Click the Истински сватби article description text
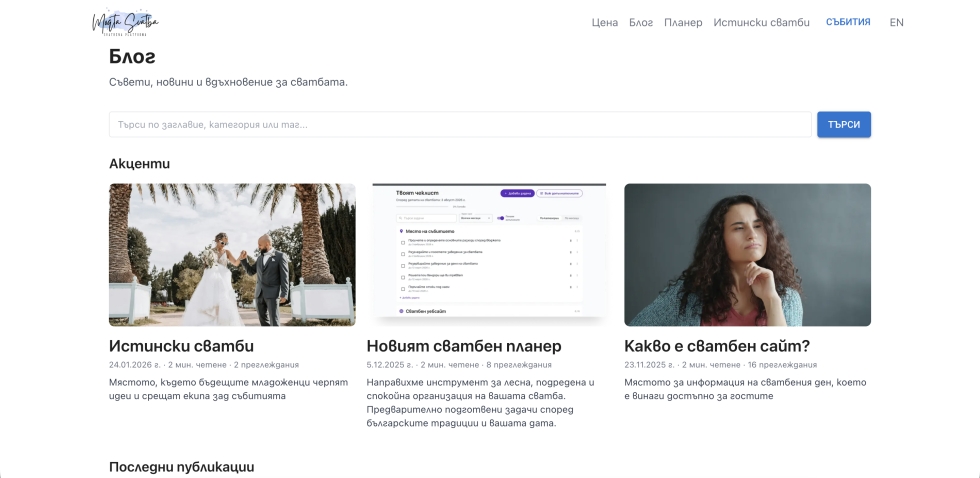This screenshot has width=980, height=478. (x=228, y=389)
